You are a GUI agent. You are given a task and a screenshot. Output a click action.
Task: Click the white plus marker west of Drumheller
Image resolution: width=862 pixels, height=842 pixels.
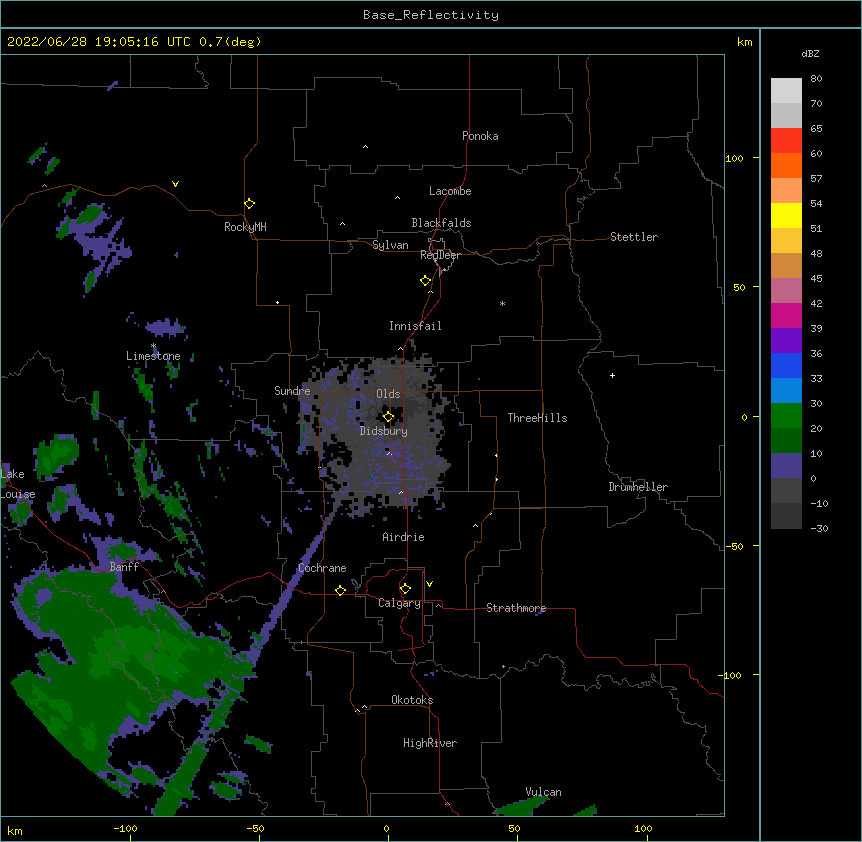[x=612, y=375]
